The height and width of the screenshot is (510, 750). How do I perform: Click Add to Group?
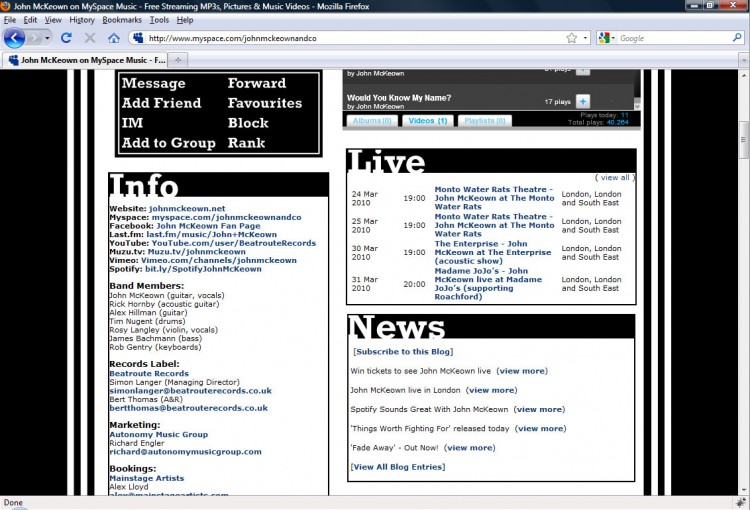click(169, 143)
